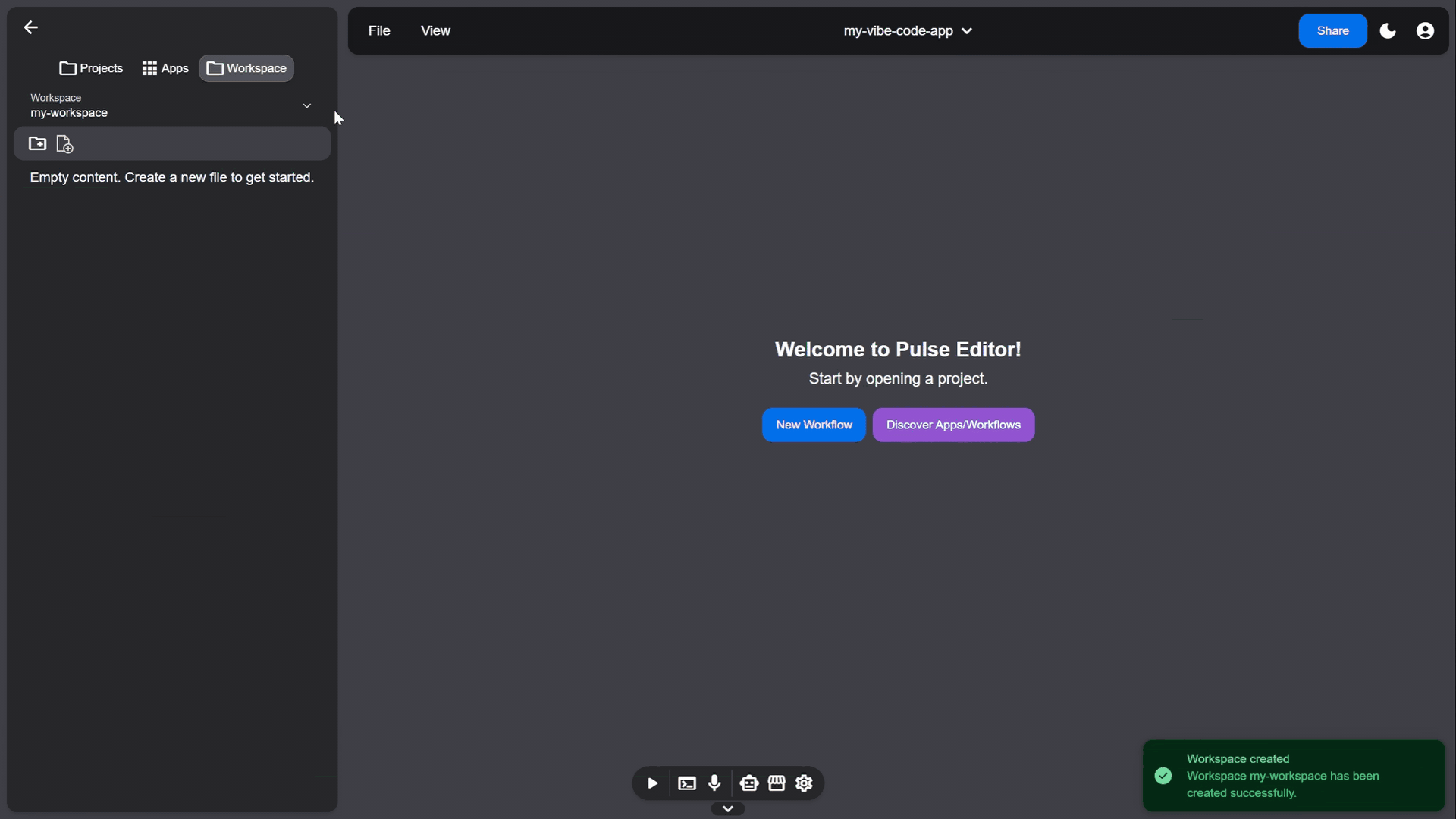
Task: Create a new file in my-workspace
Action: [x=64, y=144]
